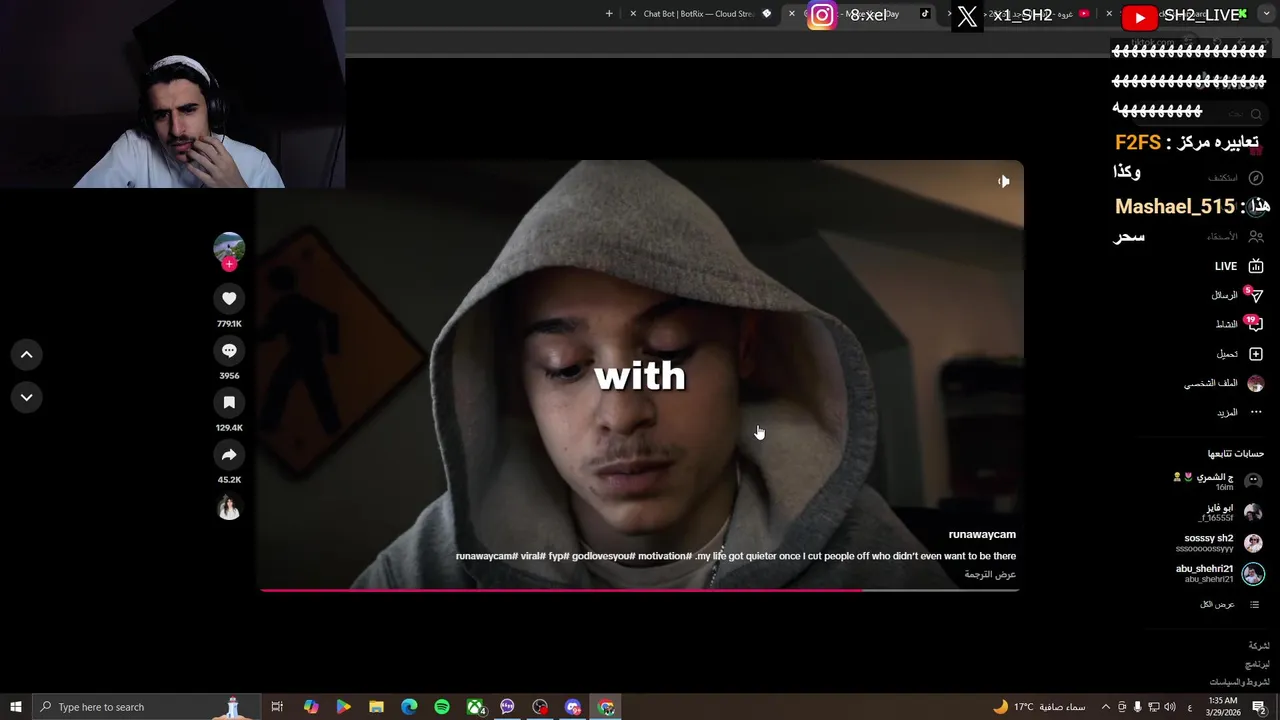The width and height of the screenshot is (1280, 720).
Task: Open the sound disc thumbnail below share
Action: (x=229, y=508)
